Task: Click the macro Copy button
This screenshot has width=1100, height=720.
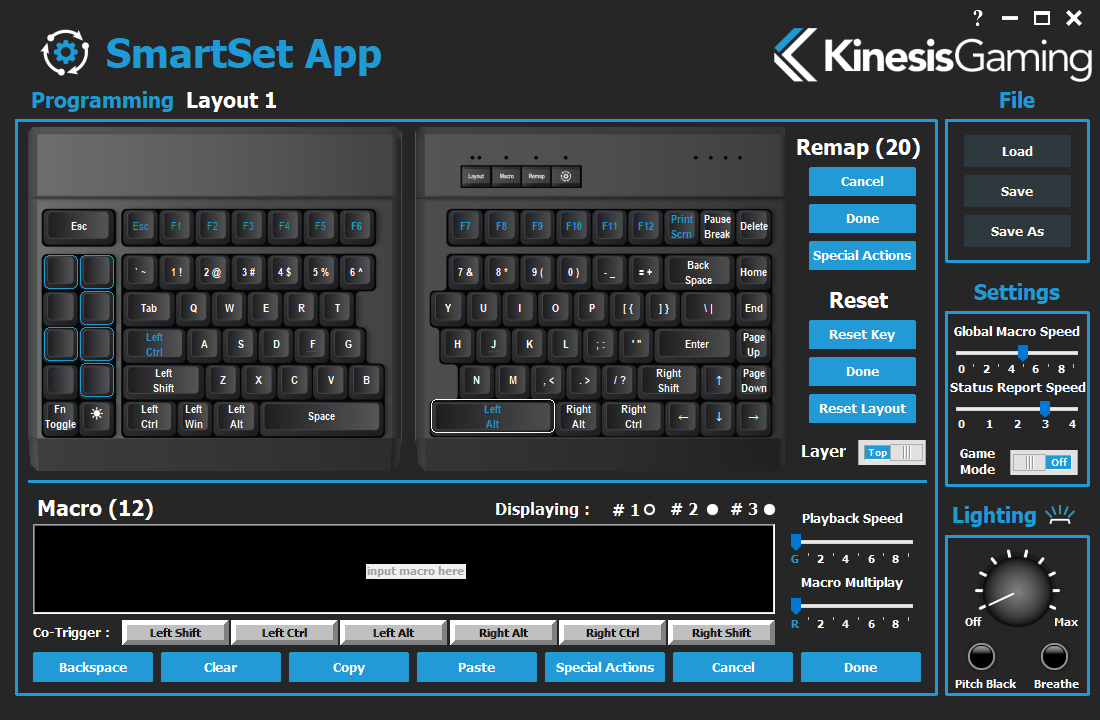Action: (349, 667)
